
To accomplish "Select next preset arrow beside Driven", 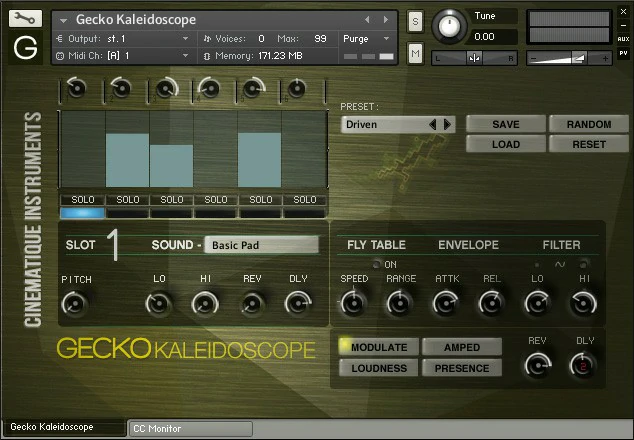I will 447,125.
